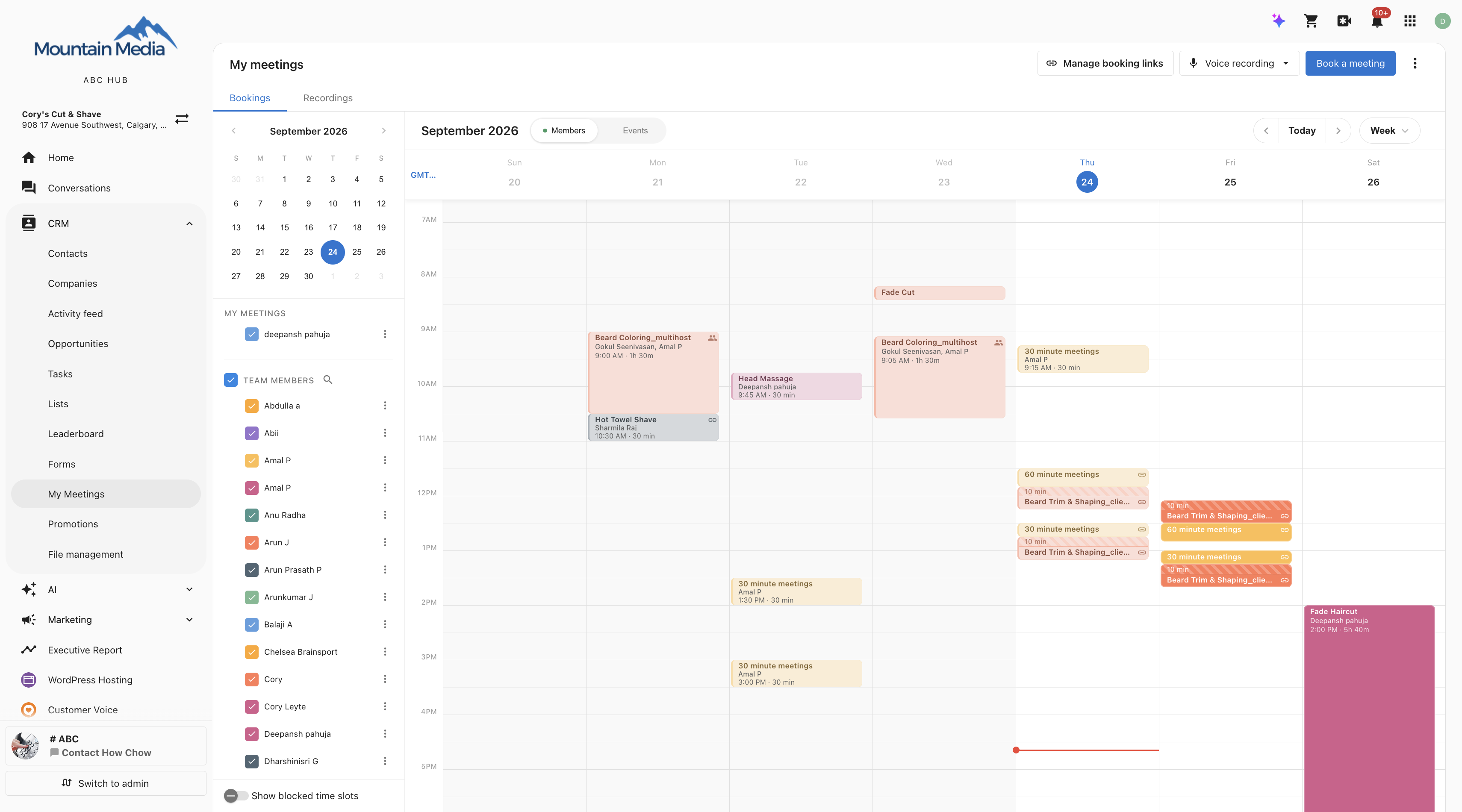Select the Bookings tab
Image resolution: width=1462 pixels, height=812 pixels.
250,97
